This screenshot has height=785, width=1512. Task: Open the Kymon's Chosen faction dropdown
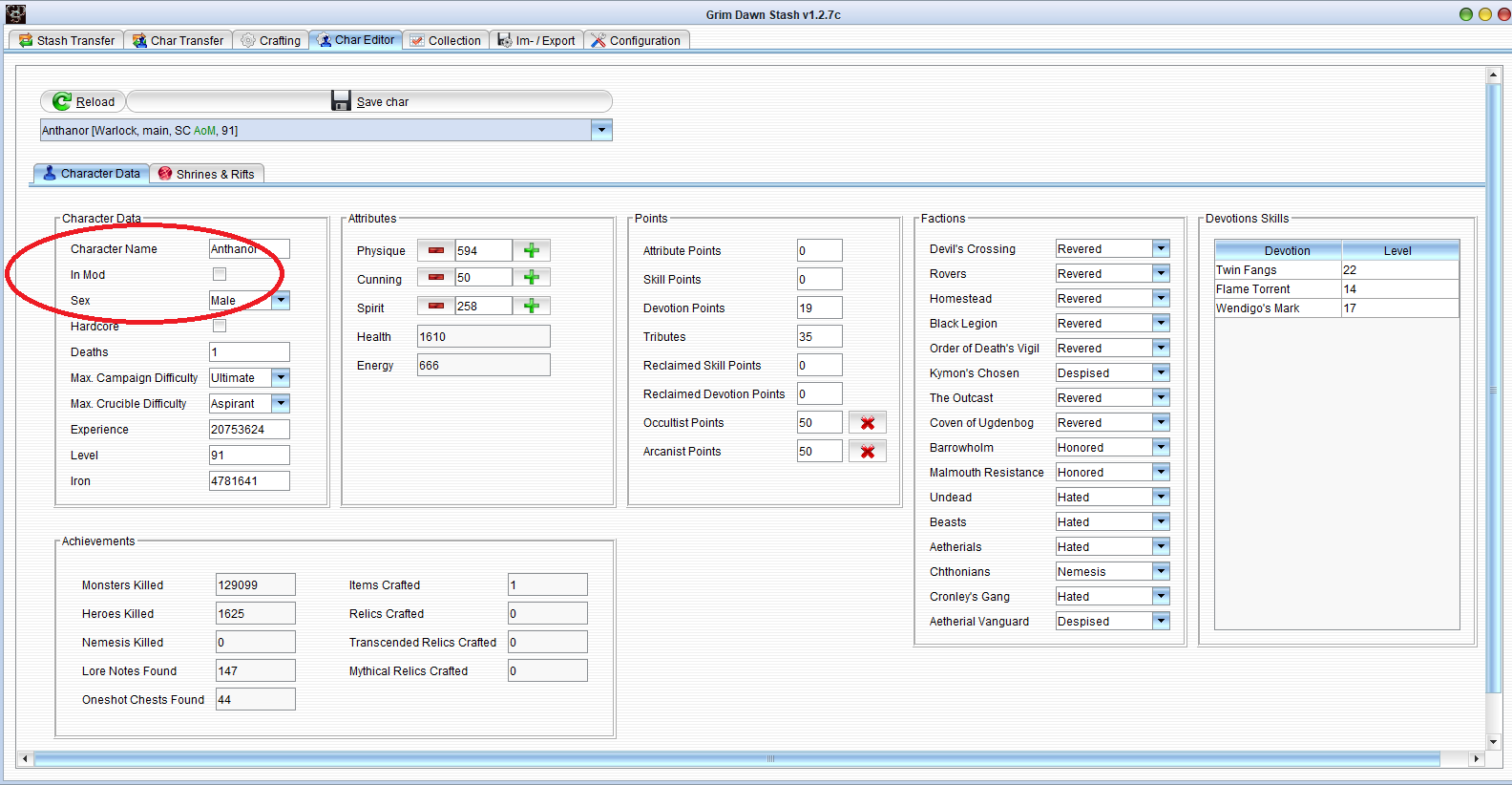pyautogui.click(x=1161, y=373)
